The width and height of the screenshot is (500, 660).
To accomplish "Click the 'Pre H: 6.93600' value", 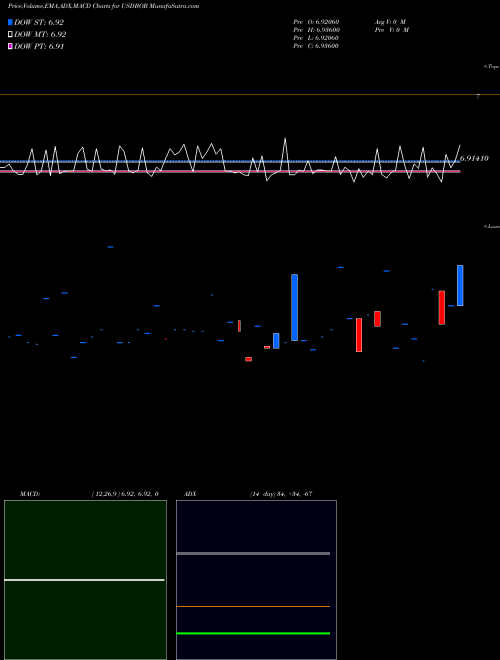I will click(x=316, y=30).
